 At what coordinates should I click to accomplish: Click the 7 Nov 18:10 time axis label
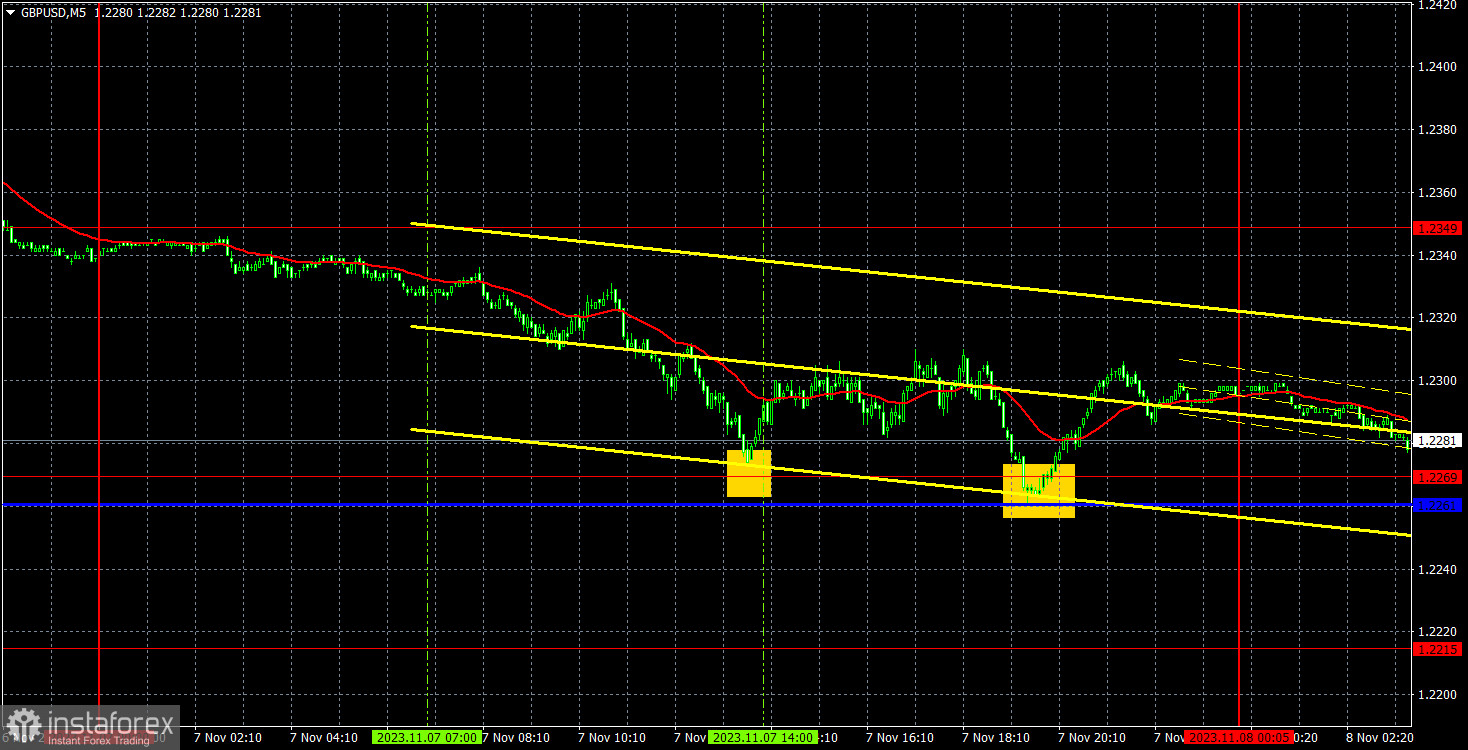tap(997, 737)
